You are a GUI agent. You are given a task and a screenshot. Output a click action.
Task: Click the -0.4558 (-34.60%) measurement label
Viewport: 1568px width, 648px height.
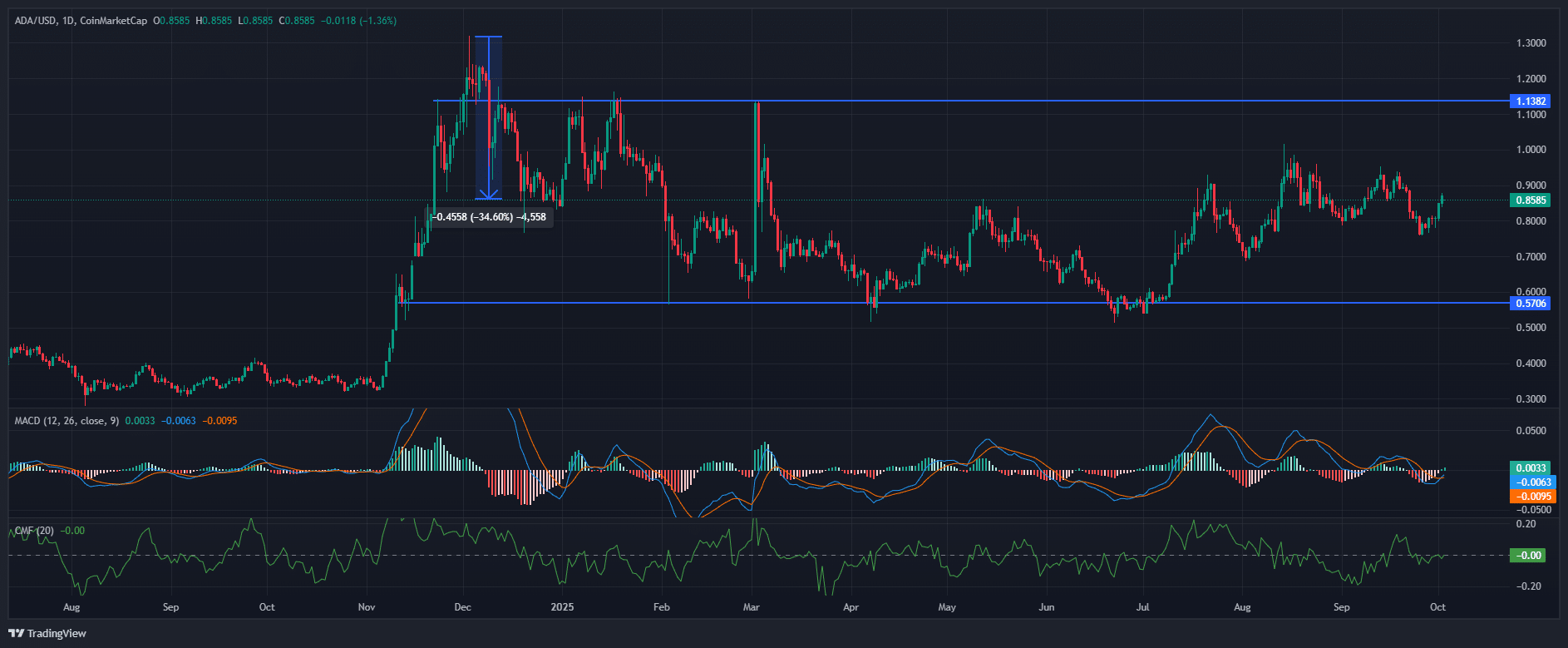coord(491,217)
